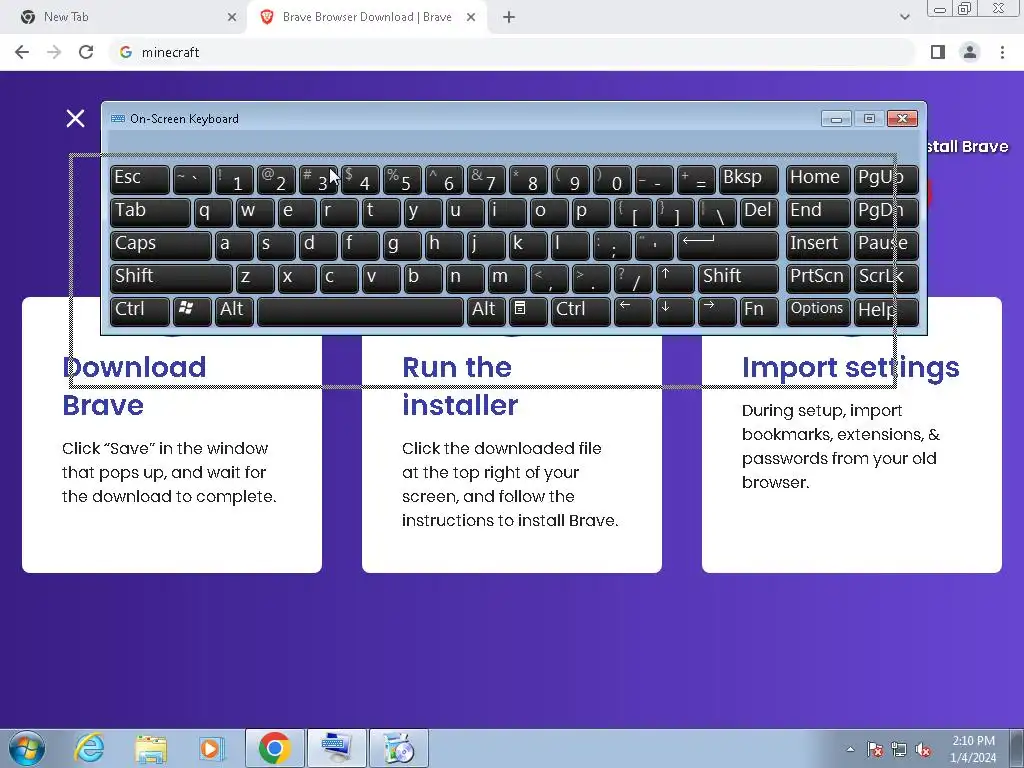
Task: Click the spacebar key
Action: 360,310
